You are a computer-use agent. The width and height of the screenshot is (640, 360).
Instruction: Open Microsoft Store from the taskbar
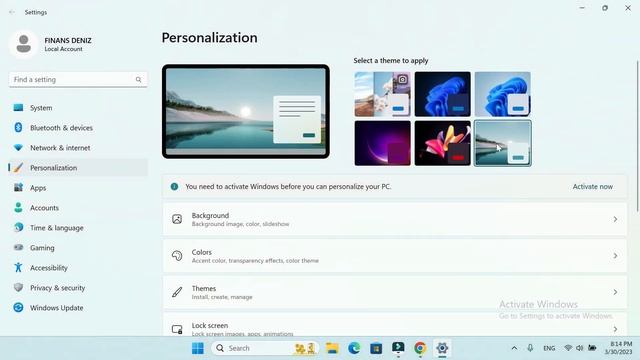click(376, 348)
